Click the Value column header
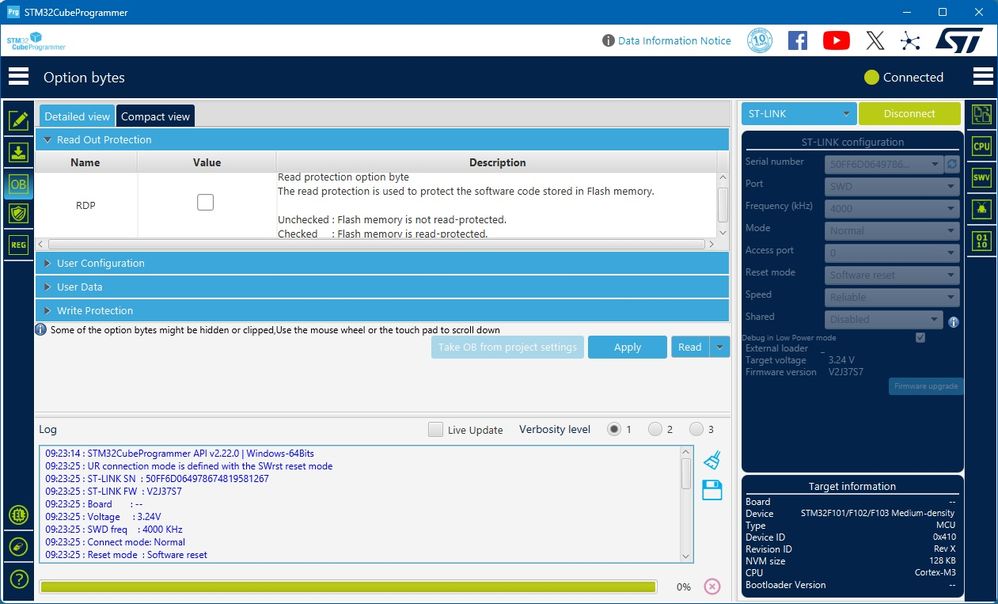 click(207, 162)
